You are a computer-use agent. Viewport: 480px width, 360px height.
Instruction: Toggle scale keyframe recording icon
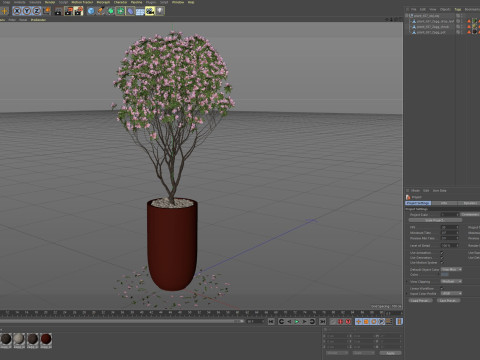point(366,322)
